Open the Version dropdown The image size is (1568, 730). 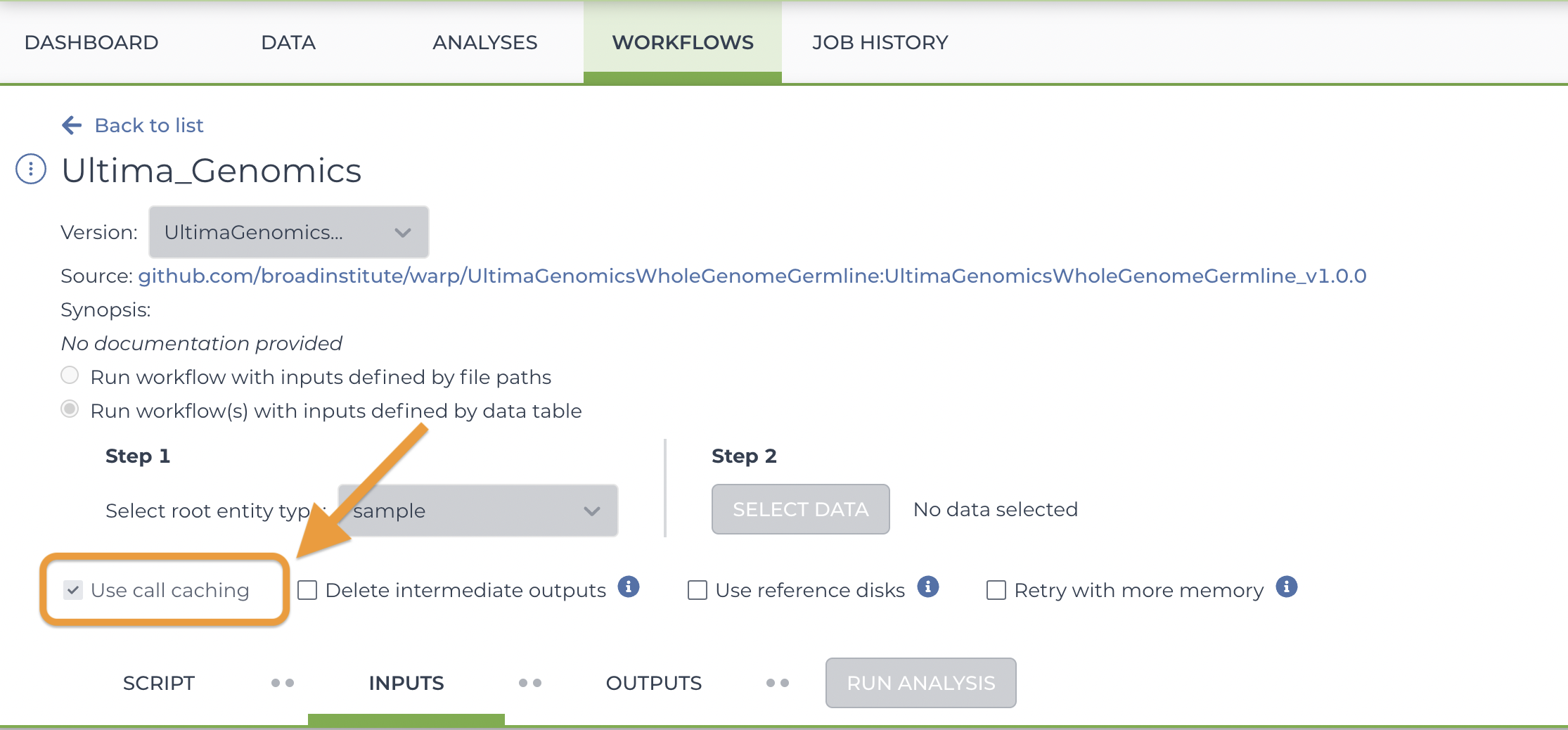[x=289, y=232]
